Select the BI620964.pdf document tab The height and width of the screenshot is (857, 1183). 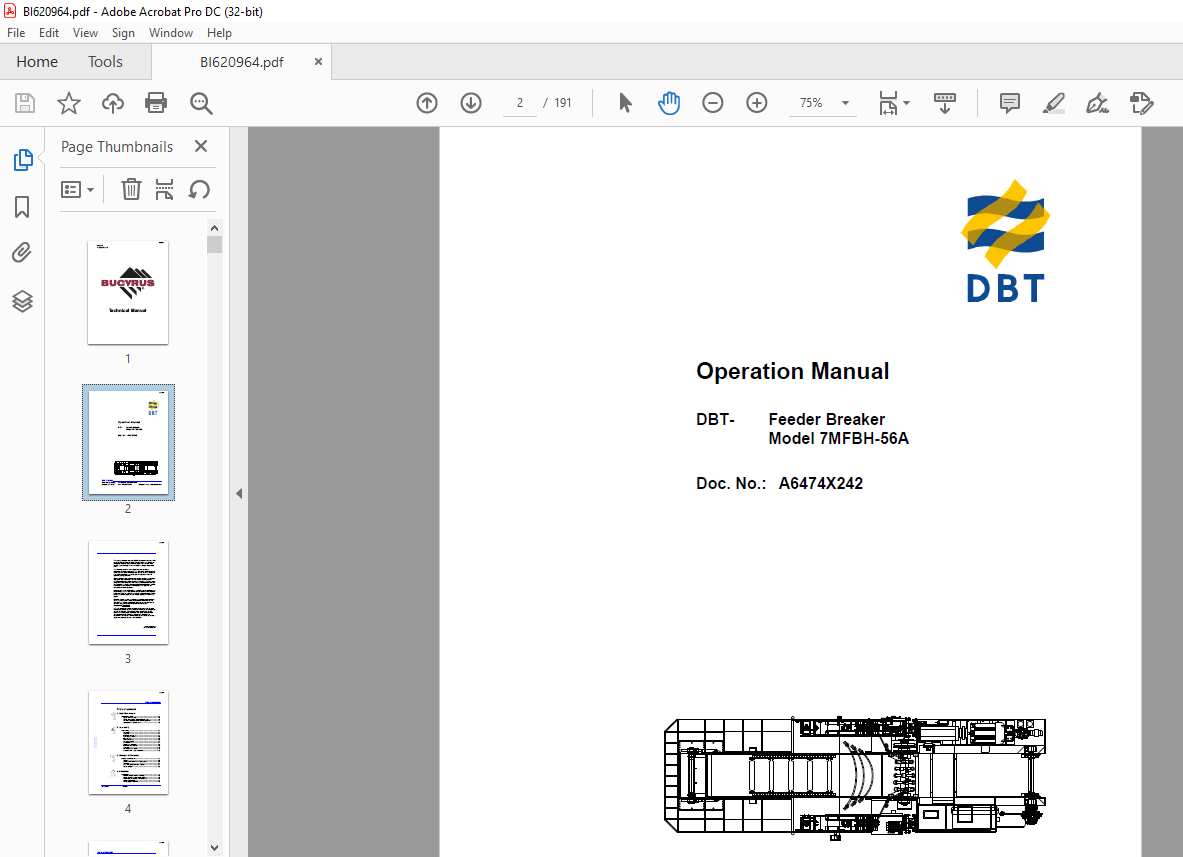[x=241, y=63]
